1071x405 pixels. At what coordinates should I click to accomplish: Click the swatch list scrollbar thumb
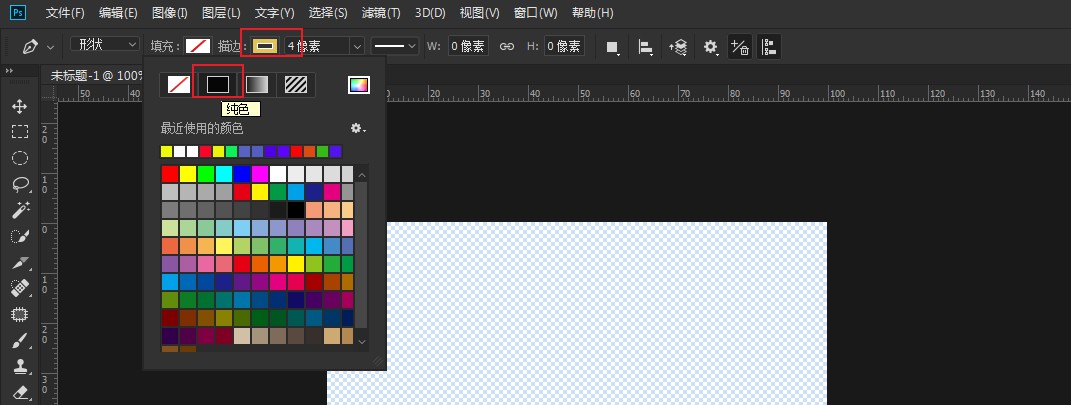[362, 255]
